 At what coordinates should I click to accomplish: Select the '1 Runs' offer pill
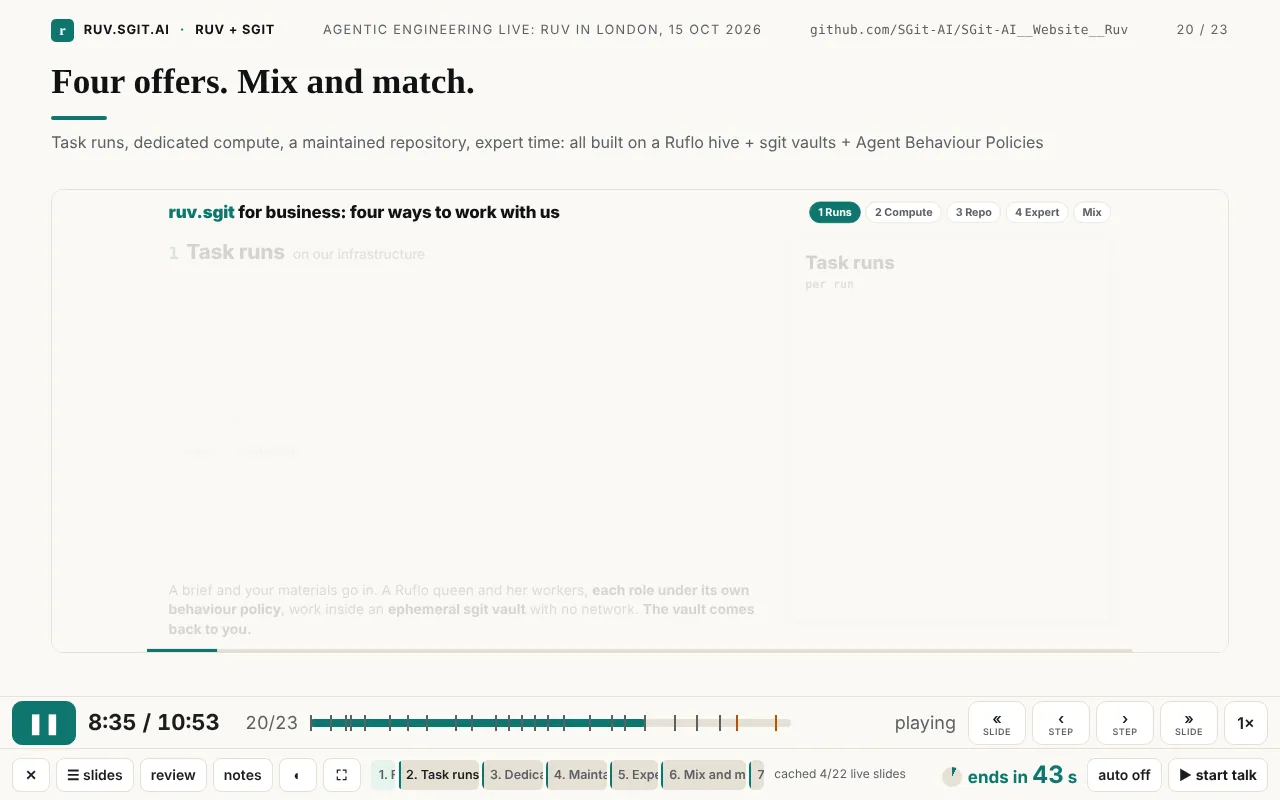835,212
